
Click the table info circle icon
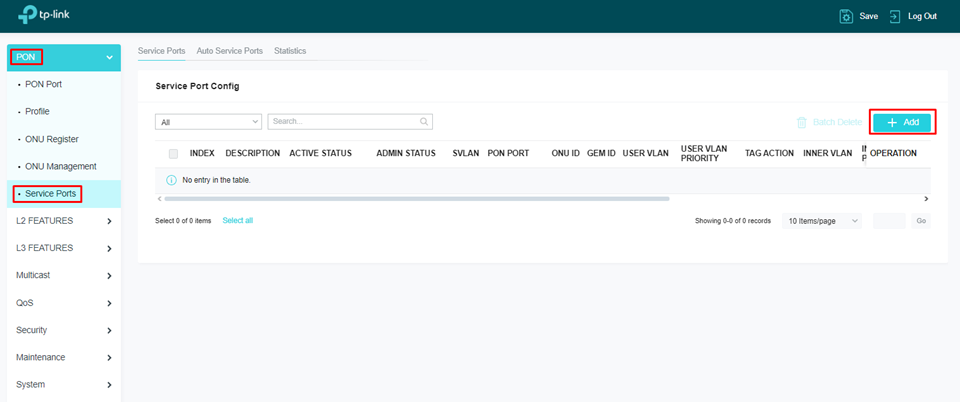[171, 180]
